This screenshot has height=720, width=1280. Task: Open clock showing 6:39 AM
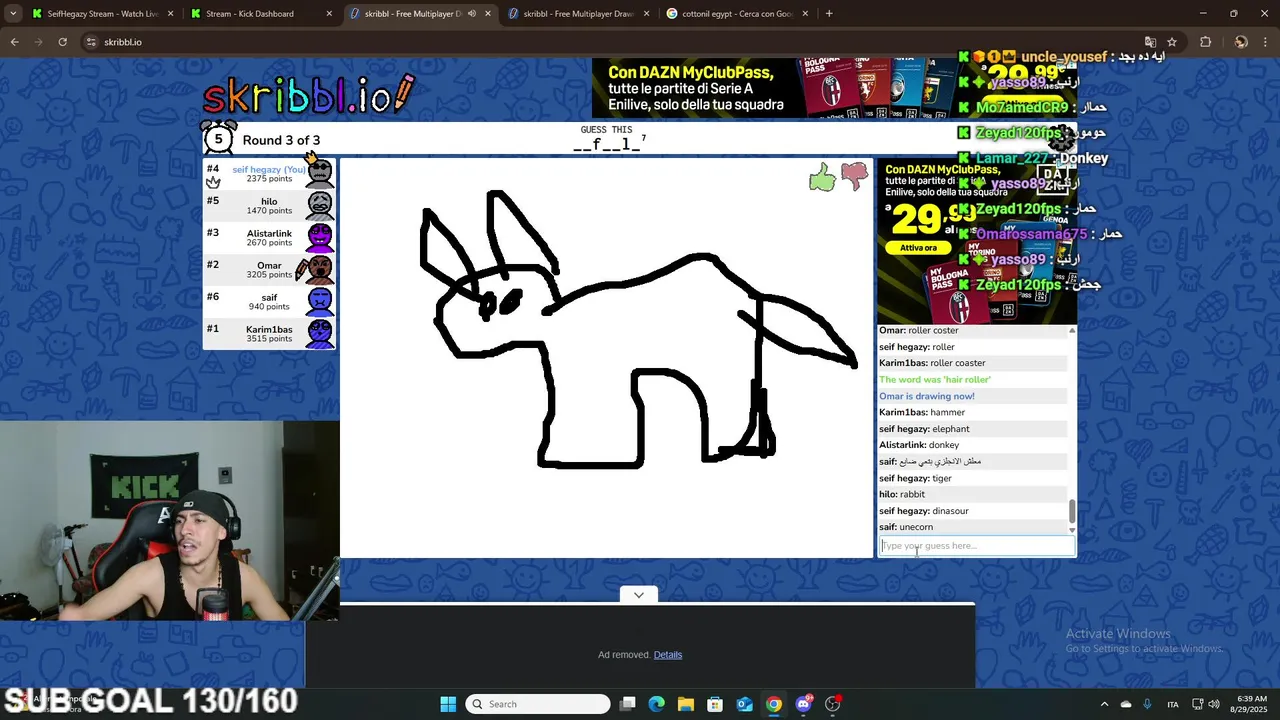1251,704
